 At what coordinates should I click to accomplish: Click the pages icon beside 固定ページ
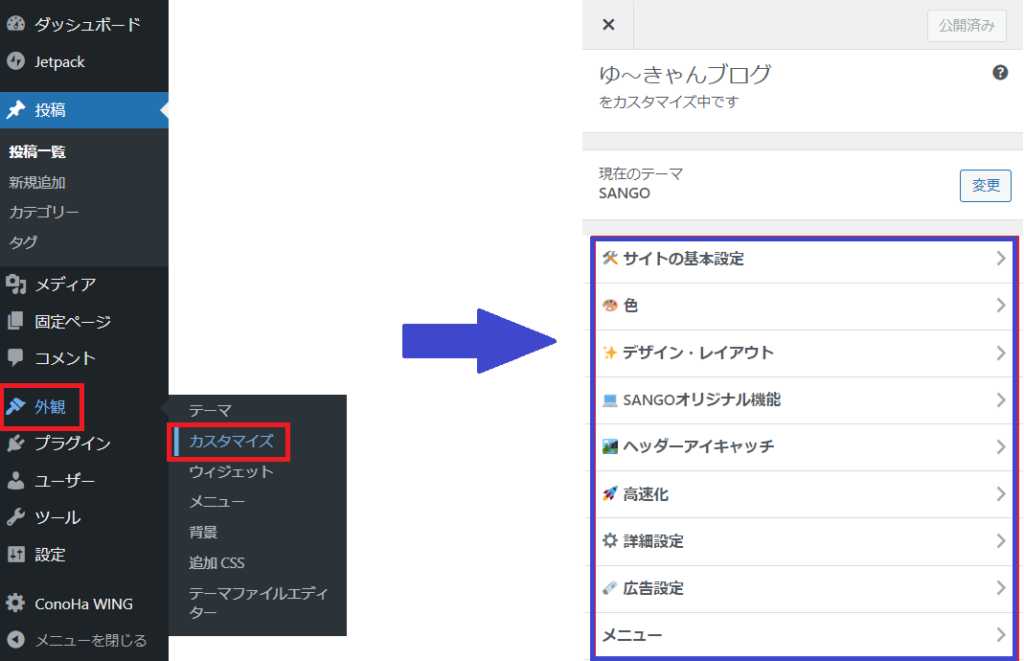tap(16, 321)
